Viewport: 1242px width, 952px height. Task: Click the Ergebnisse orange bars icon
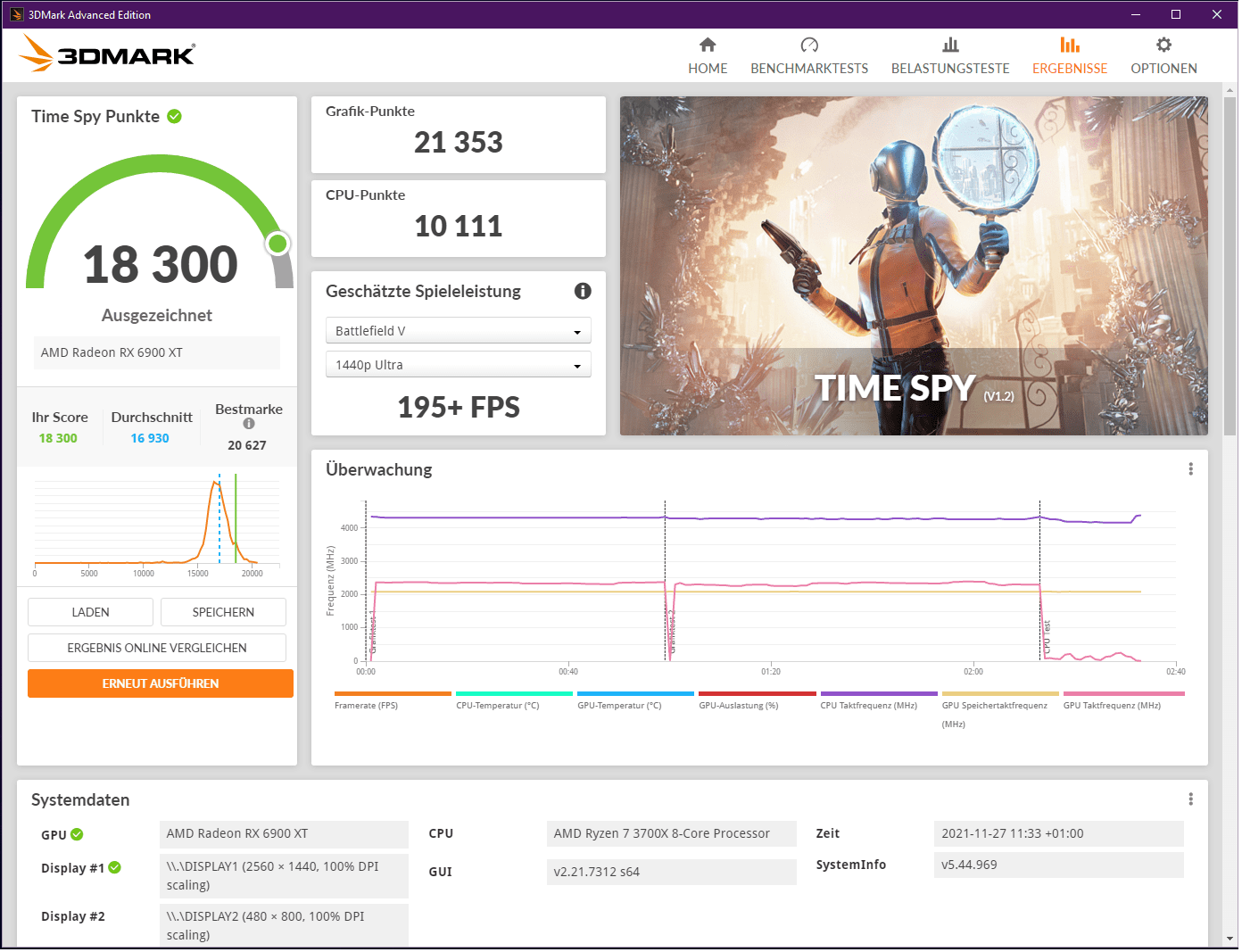[x=1070, y=45]
